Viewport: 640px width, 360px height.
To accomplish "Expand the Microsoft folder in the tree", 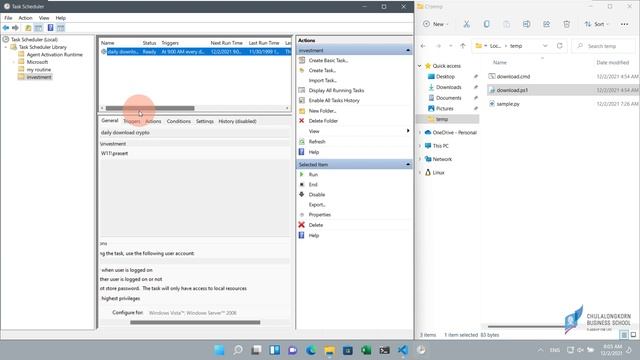I will click(x=14, y=62).
